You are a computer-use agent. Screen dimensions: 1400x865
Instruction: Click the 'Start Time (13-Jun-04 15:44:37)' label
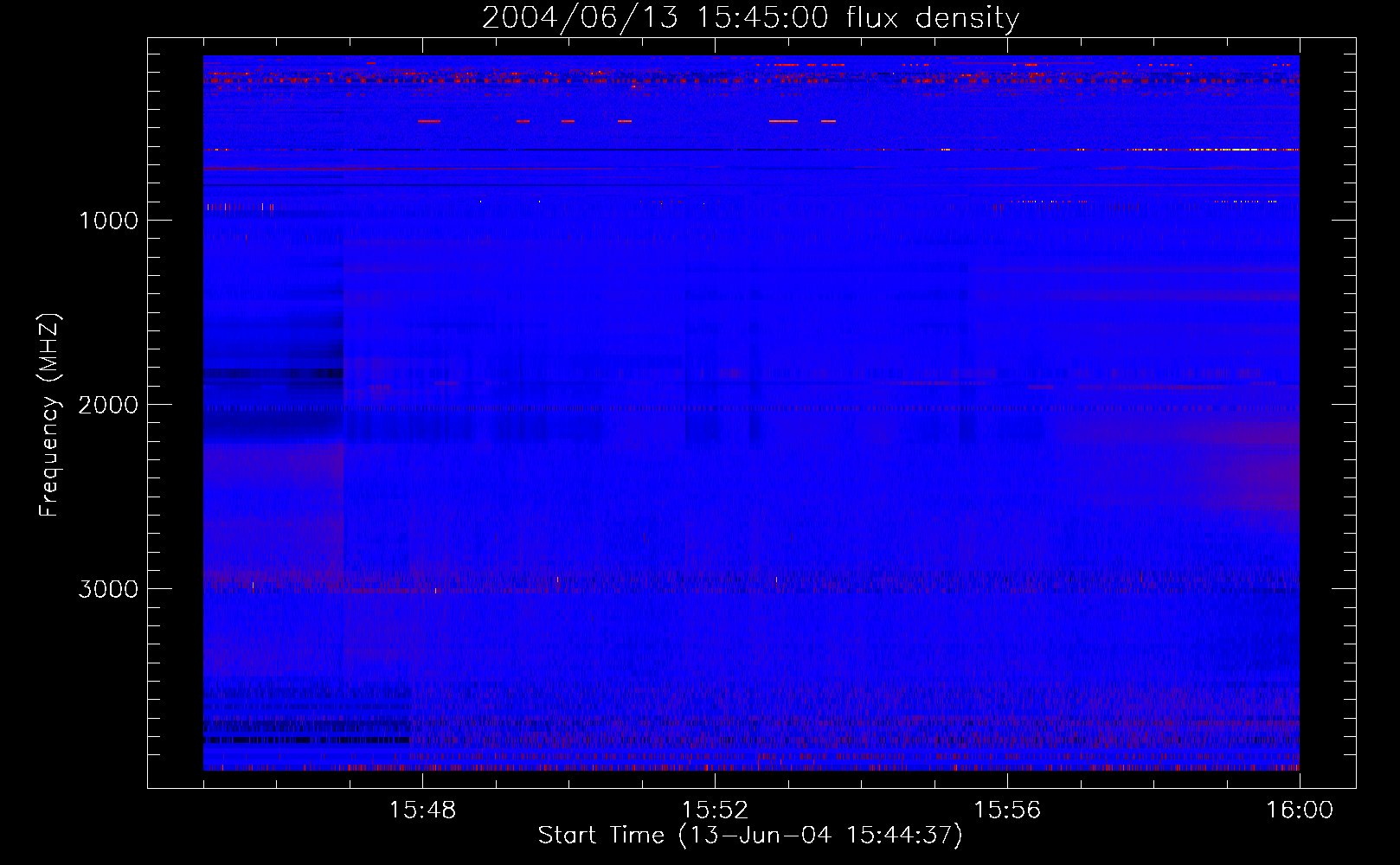(750, 836)
